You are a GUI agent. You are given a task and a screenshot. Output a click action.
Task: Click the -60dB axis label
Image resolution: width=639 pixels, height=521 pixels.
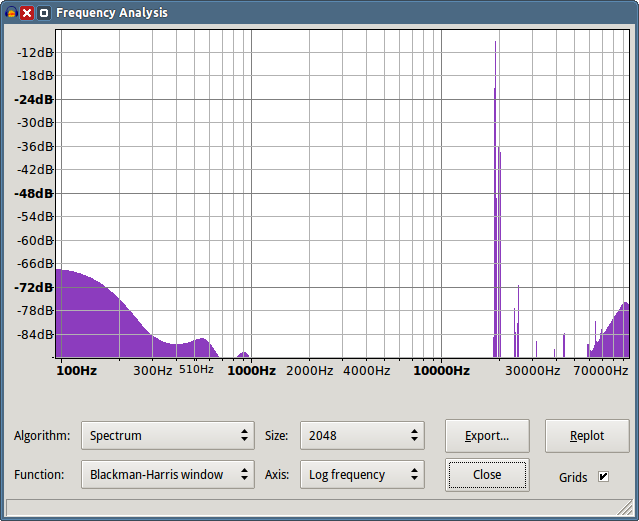pos(35,241)
